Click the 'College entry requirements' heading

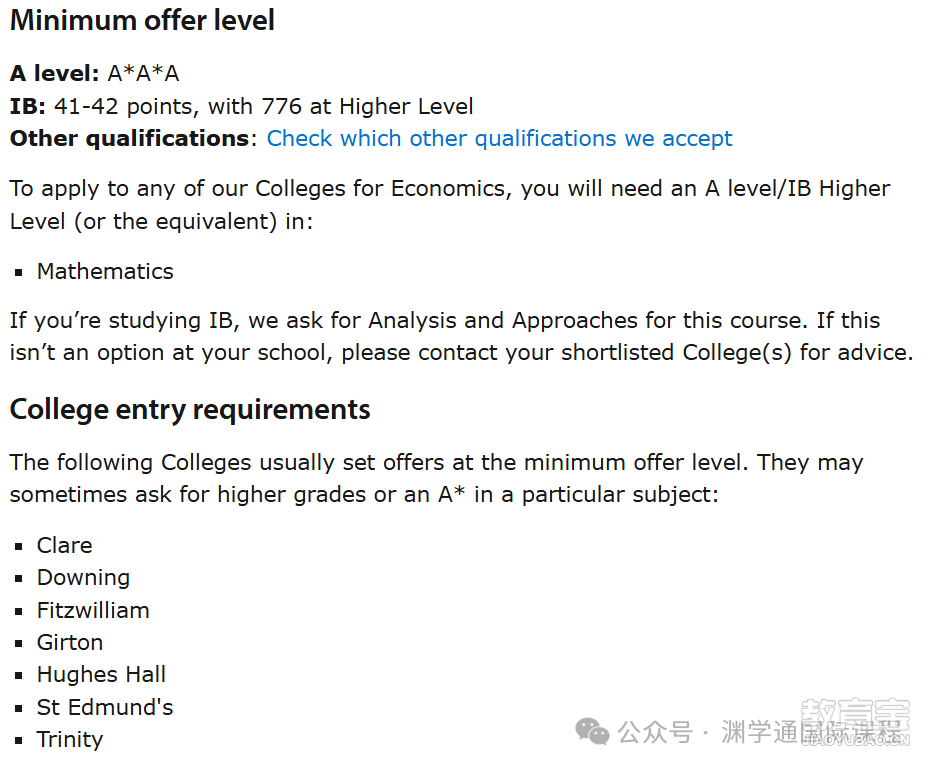(190, 410)
